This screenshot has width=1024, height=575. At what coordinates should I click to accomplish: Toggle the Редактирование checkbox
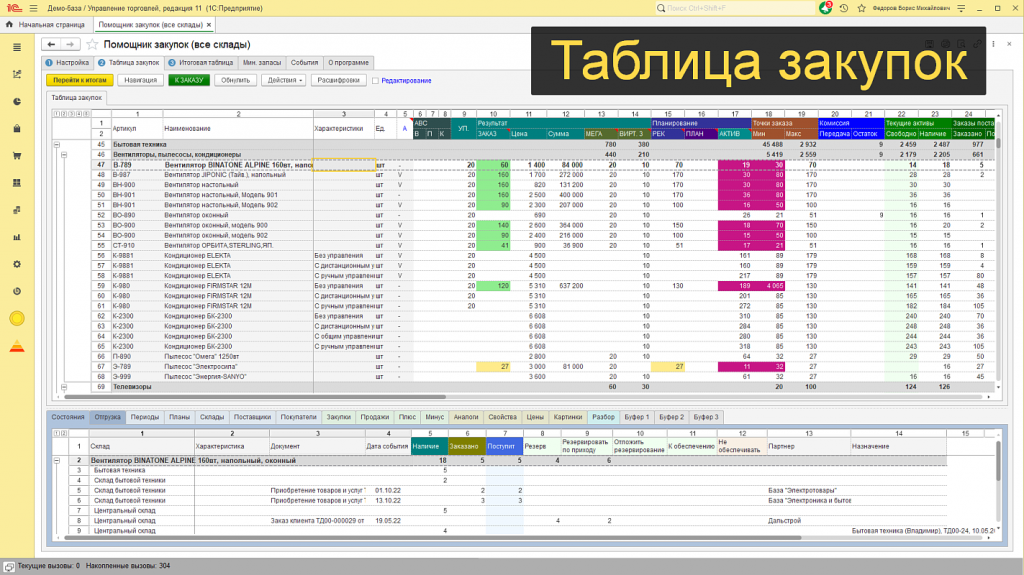(376, 80)
